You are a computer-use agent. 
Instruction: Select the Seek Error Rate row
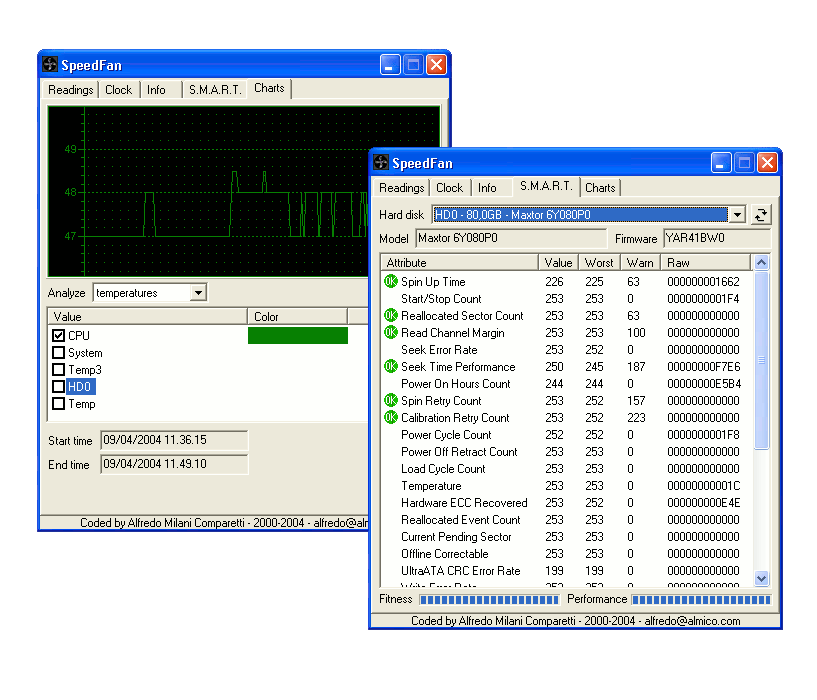[x=567, y=350]
